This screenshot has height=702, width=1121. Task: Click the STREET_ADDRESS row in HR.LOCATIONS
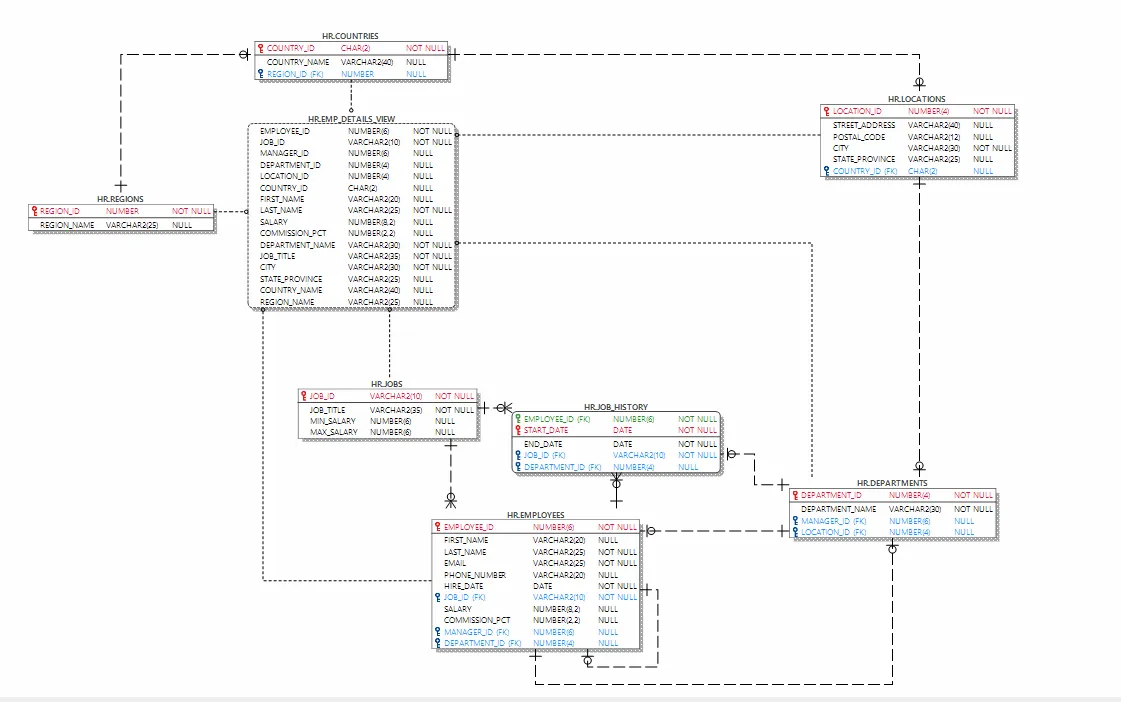(917, 125)
